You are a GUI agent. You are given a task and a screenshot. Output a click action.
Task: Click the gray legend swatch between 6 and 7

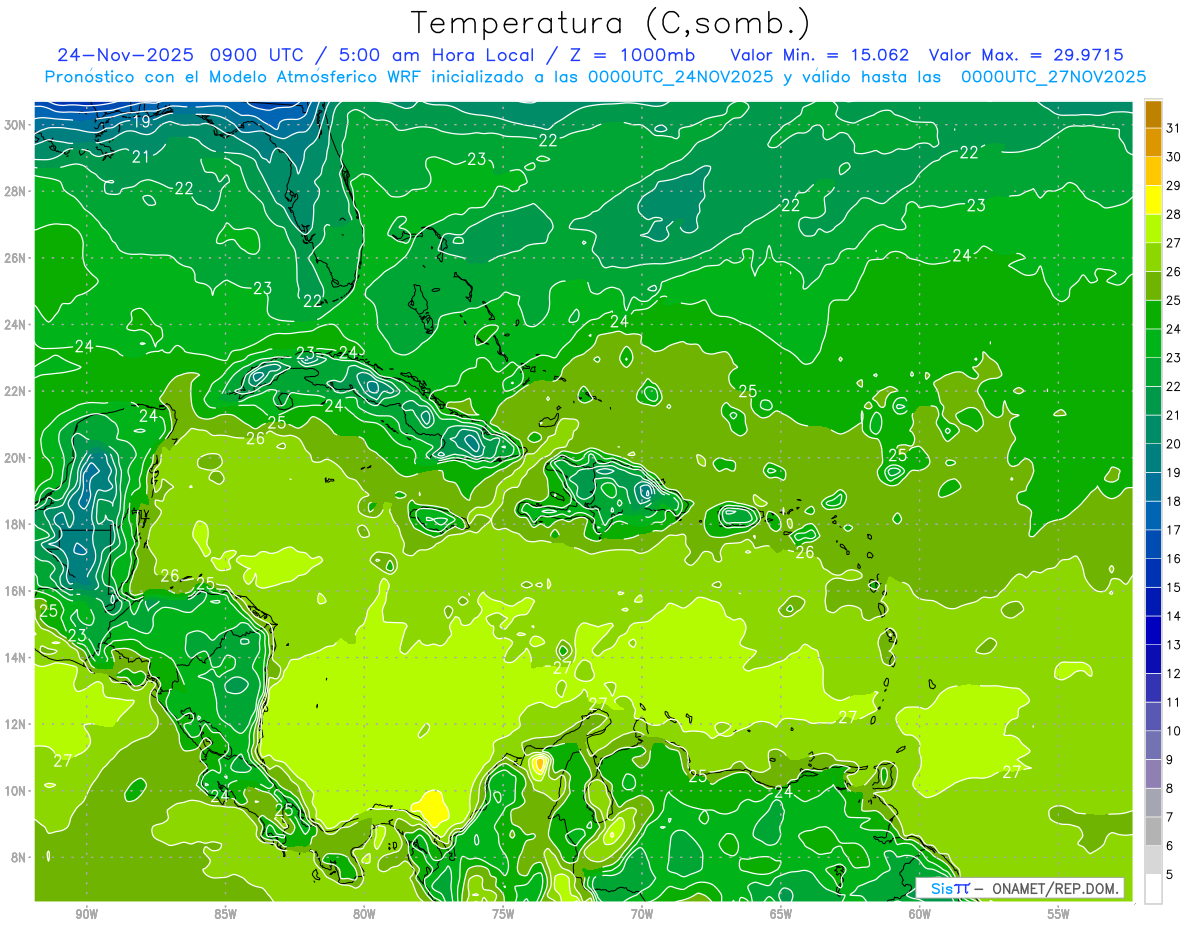tap(1153, 831)
